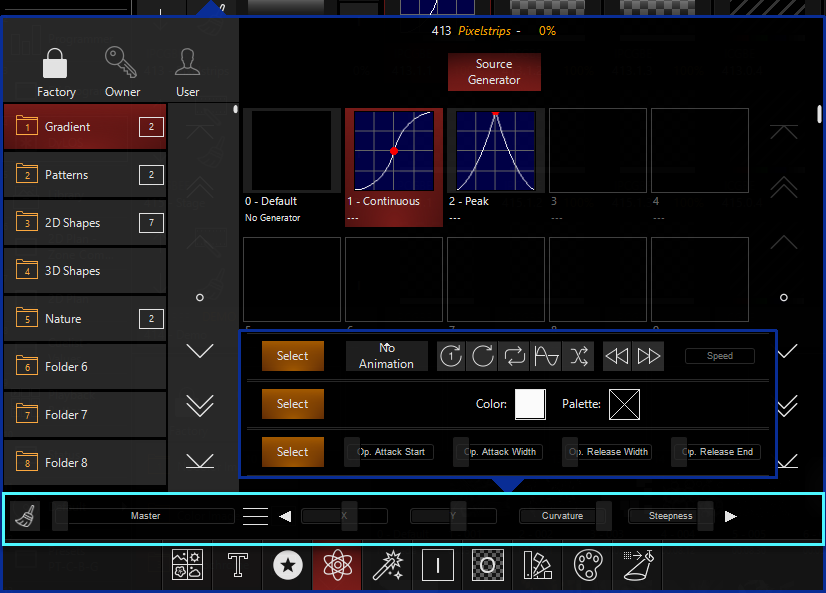Image resolution: width=826 pixels, height=593 pixels.
Task: Adjust the Master fader
Action: 144,516
